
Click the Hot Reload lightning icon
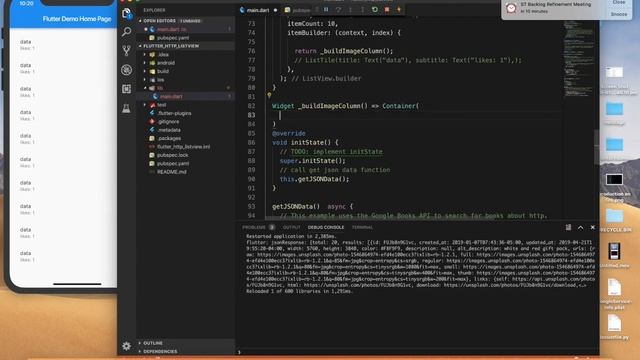(399, 9)
